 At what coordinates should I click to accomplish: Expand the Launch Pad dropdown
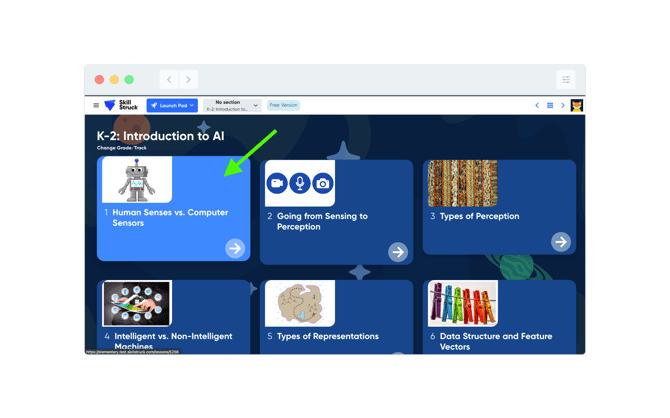pos(172,105)
